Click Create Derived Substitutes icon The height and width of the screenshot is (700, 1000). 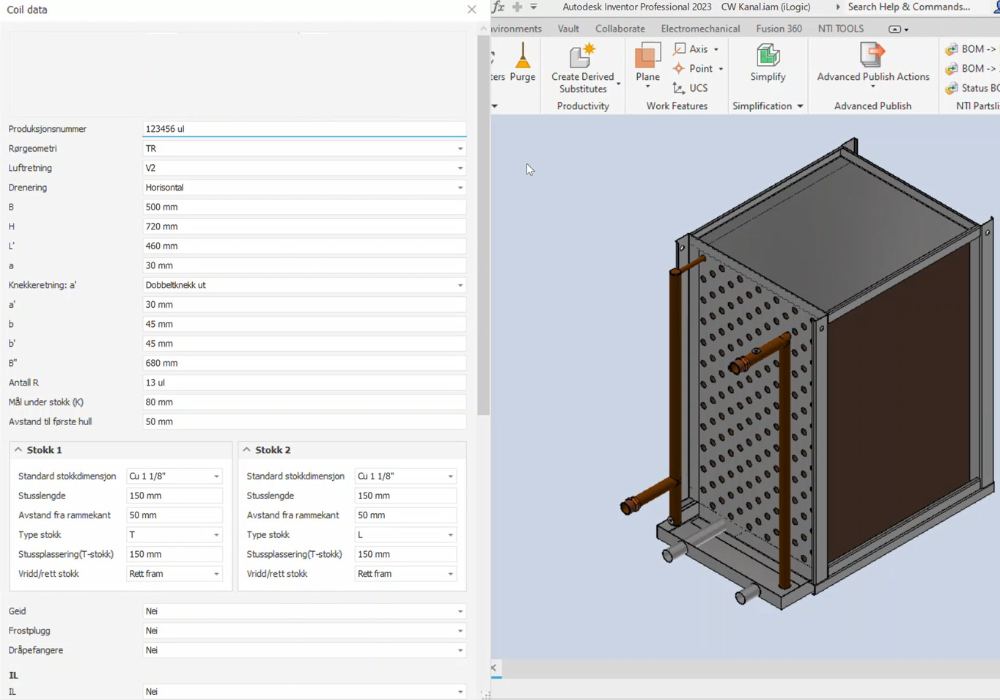coord(582,56)
